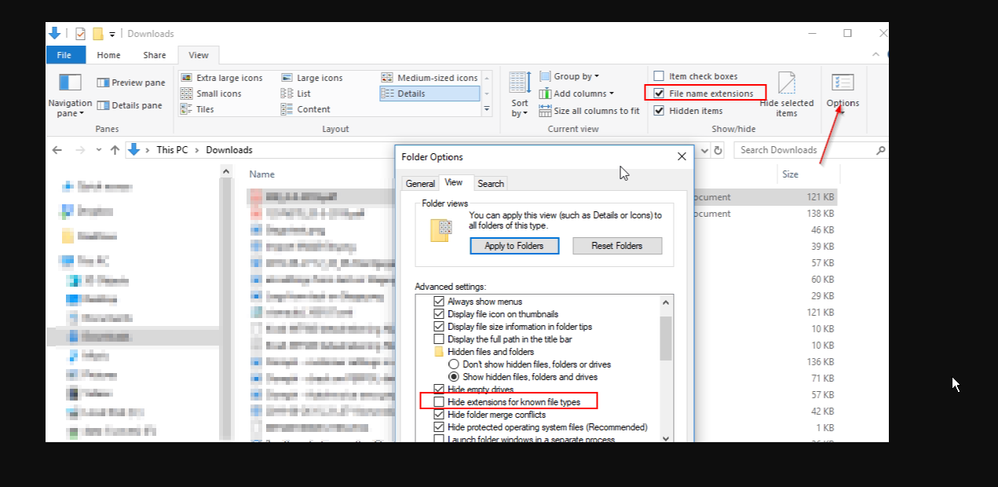Choose Tiles layout
Image resolution: width=998 pixels, height=487 pixels.
[x=197, y=109]
